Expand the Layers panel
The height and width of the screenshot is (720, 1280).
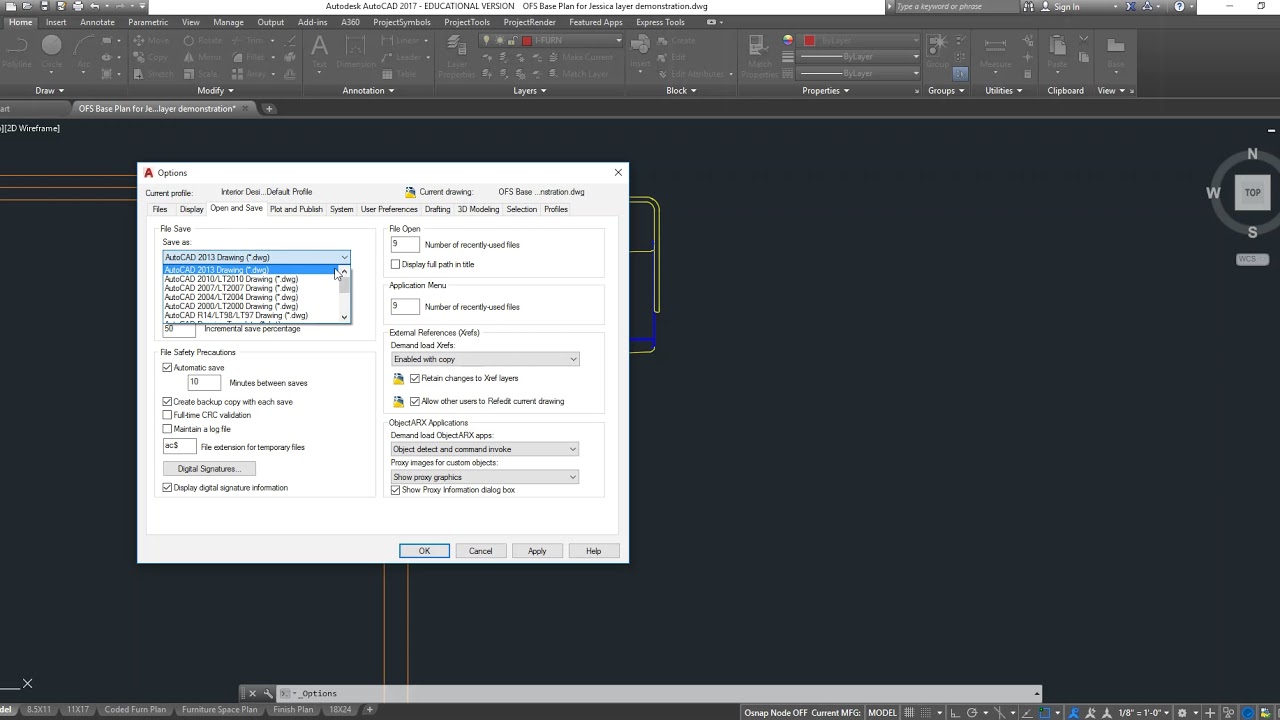[530, 90]
